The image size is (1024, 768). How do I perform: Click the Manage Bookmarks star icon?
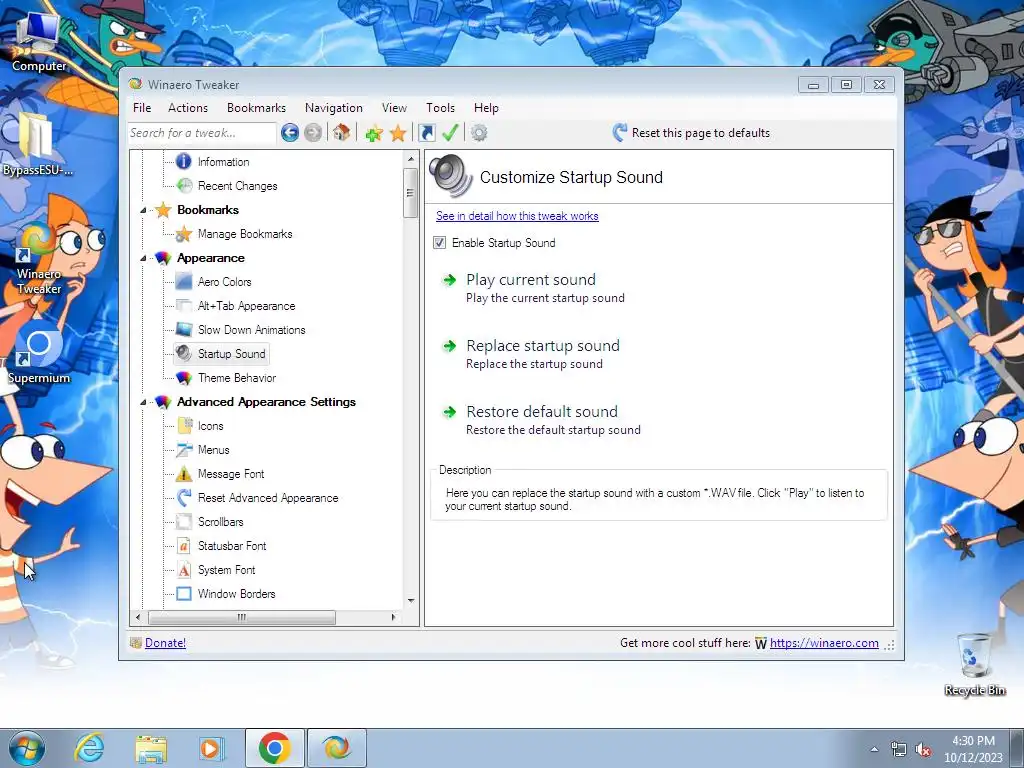point(184,234)
